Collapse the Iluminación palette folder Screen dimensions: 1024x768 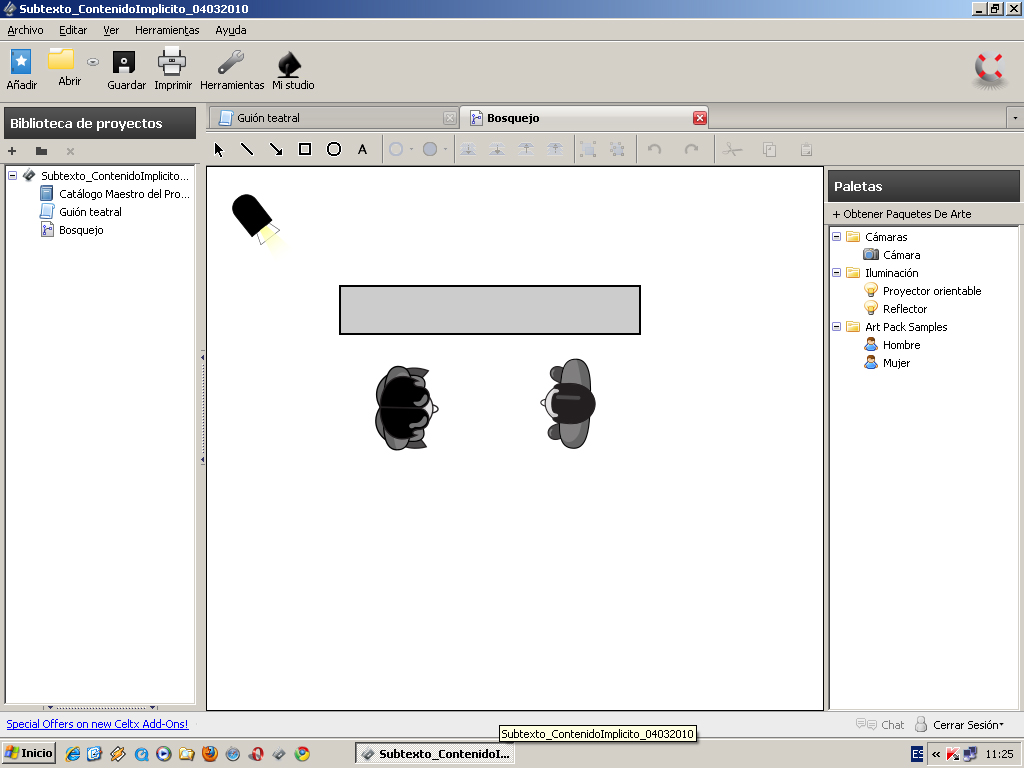tap(836, 273)
